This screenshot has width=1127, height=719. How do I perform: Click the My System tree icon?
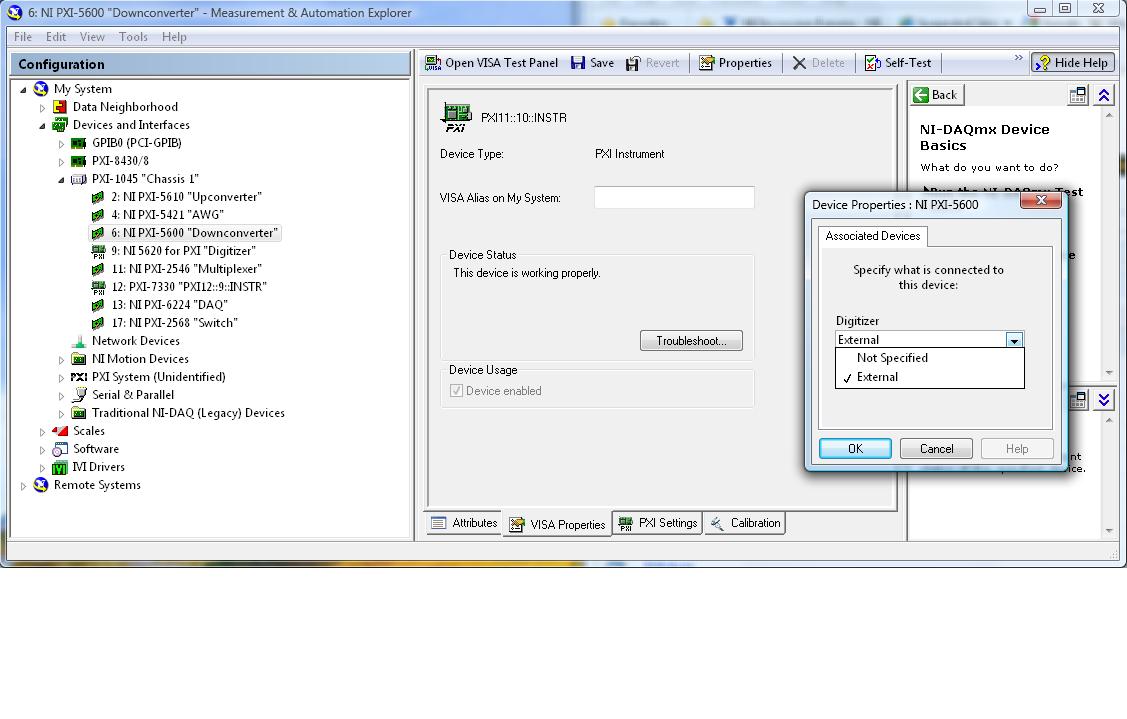point(41,89)
